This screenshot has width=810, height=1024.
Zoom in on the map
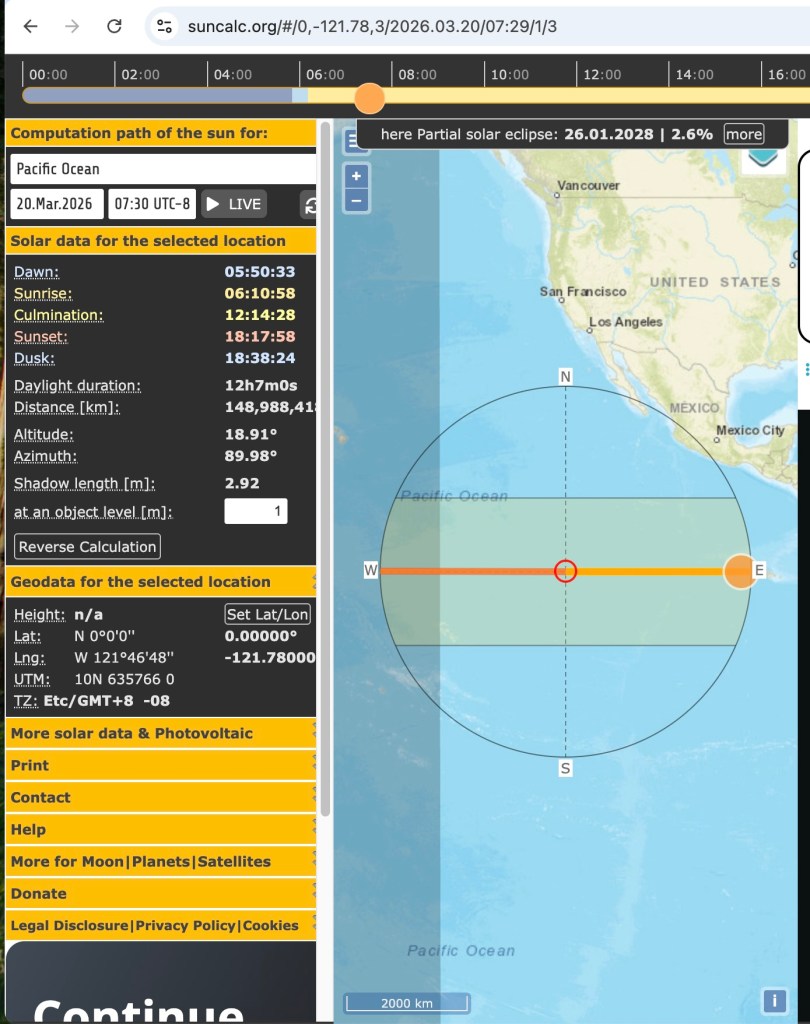pos(357,176)
